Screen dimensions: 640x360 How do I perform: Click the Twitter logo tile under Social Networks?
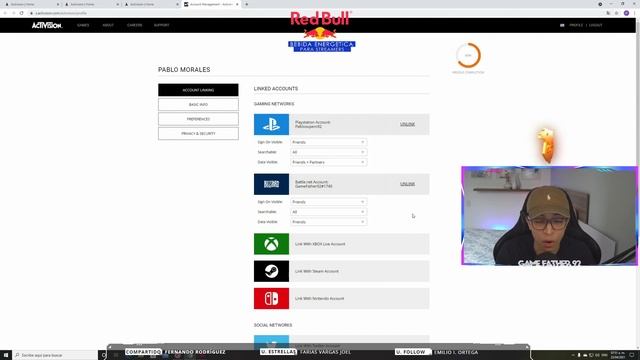(271, 341)
